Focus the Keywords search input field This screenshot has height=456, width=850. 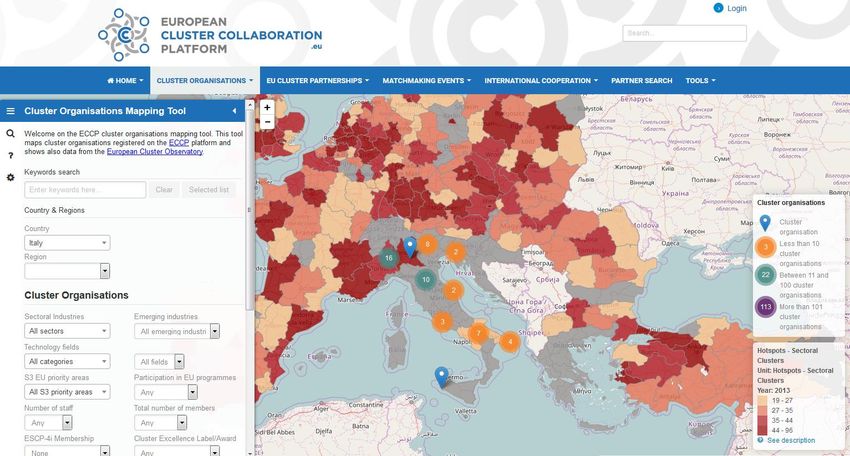point(85,190)
